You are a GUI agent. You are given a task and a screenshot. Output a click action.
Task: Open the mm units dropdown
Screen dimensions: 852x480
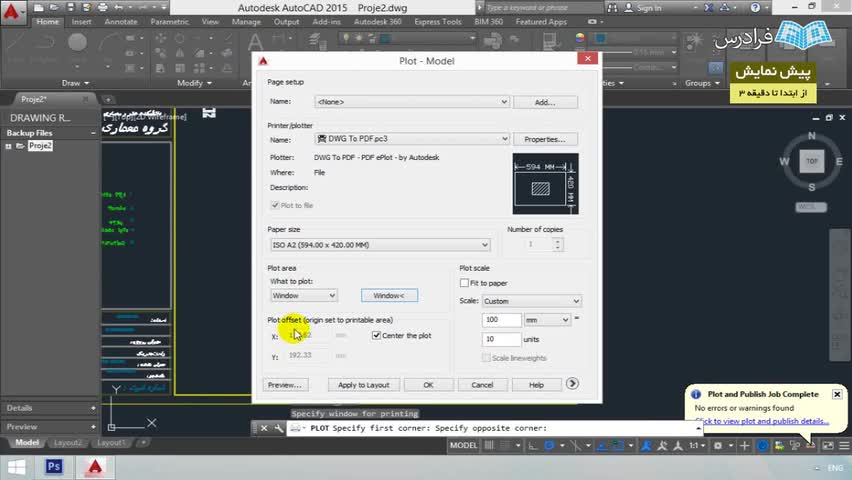click(x=547, y=320)
